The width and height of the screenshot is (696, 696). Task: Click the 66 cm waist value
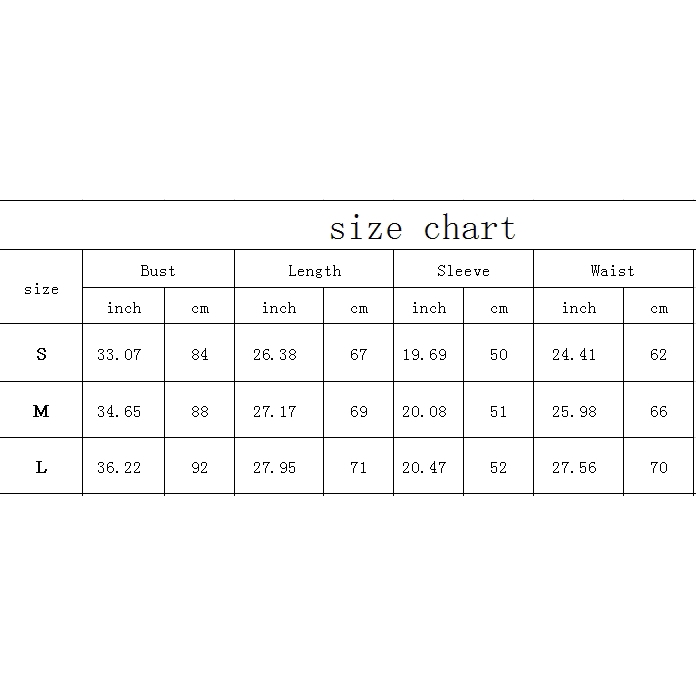(x=658, y=411)
